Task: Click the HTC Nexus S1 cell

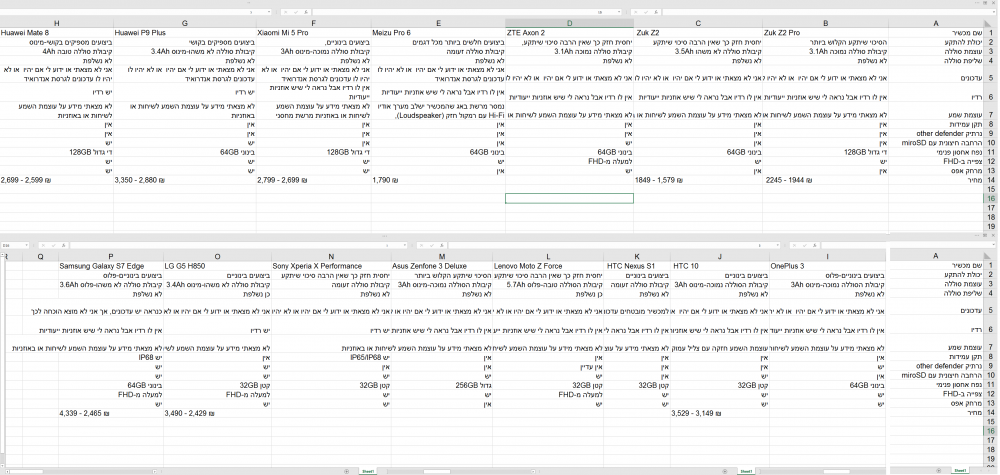Action: click(x=637, y=266)
